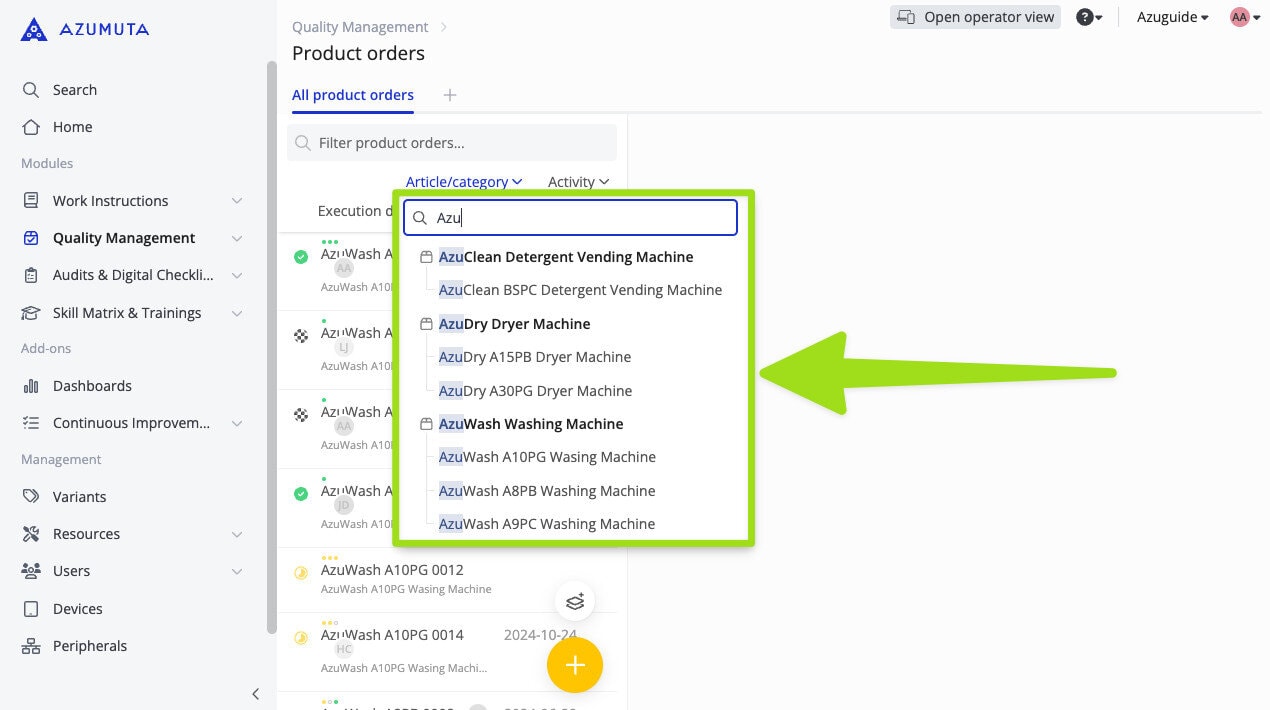Open the Article/category filter dropdown

(x=464, y=182)
